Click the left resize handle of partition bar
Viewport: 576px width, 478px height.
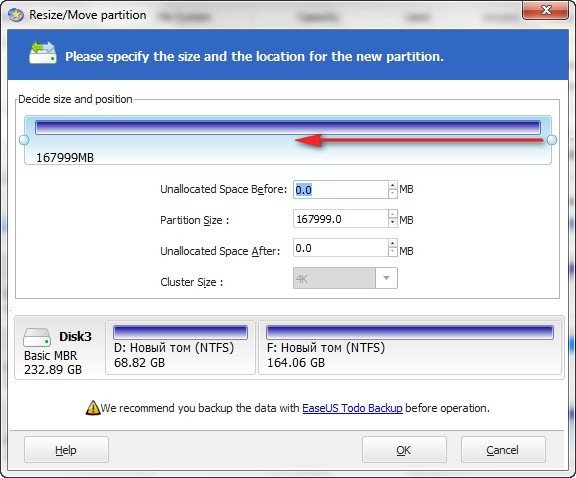coord(24,140)
